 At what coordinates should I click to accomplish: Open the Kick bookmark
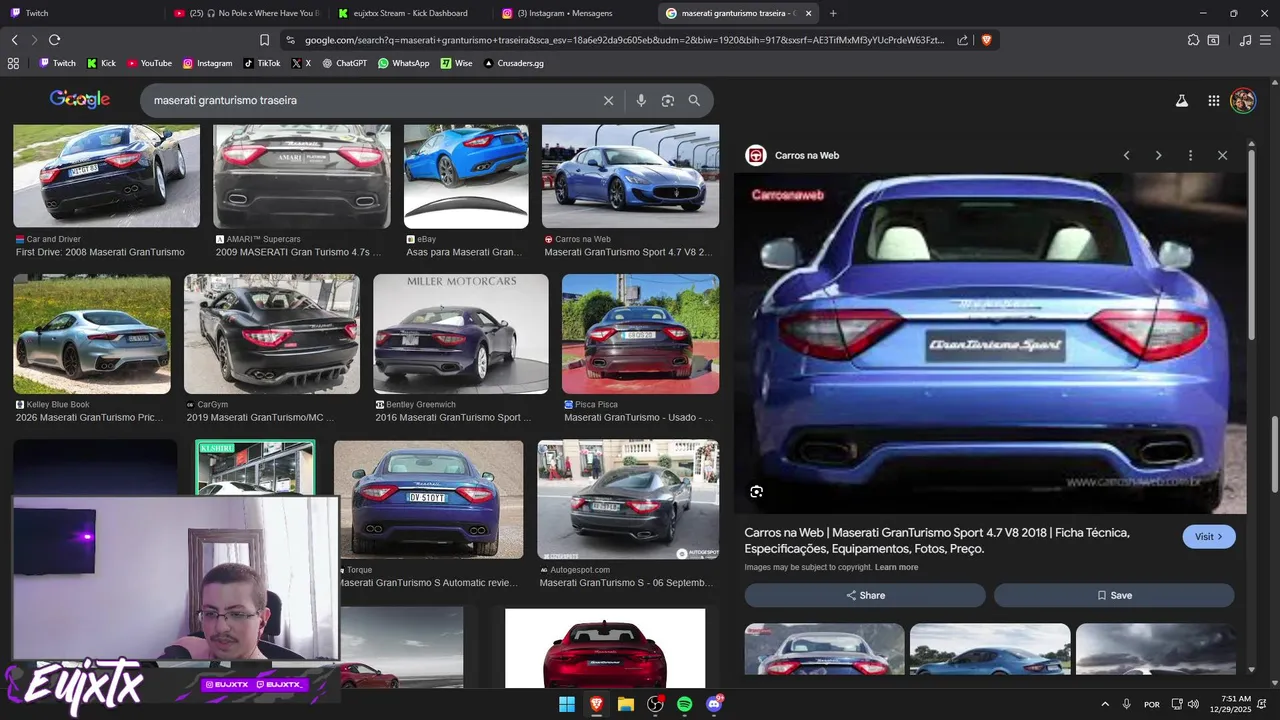pos(101,63)
